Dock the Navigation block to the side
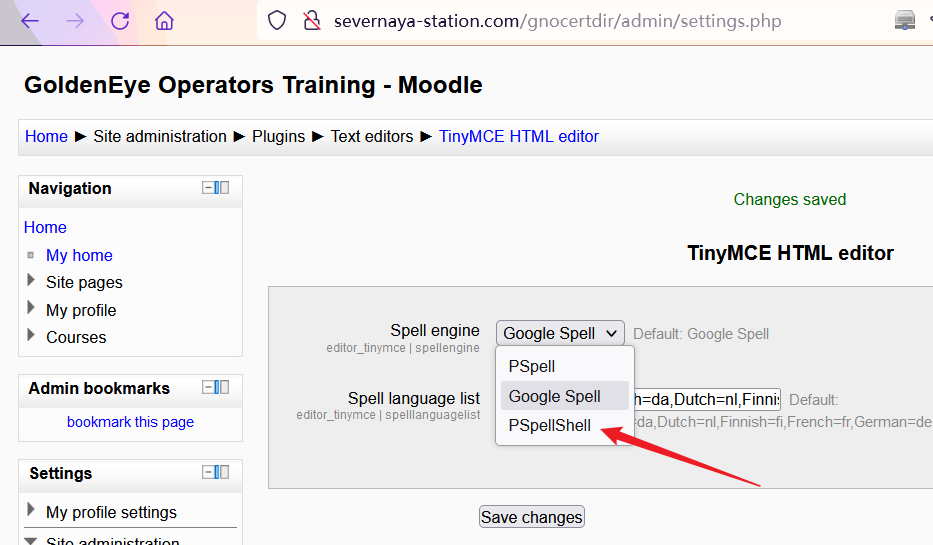Image resolution: width=933 pixels, height=545 pixels. point(224,188)
